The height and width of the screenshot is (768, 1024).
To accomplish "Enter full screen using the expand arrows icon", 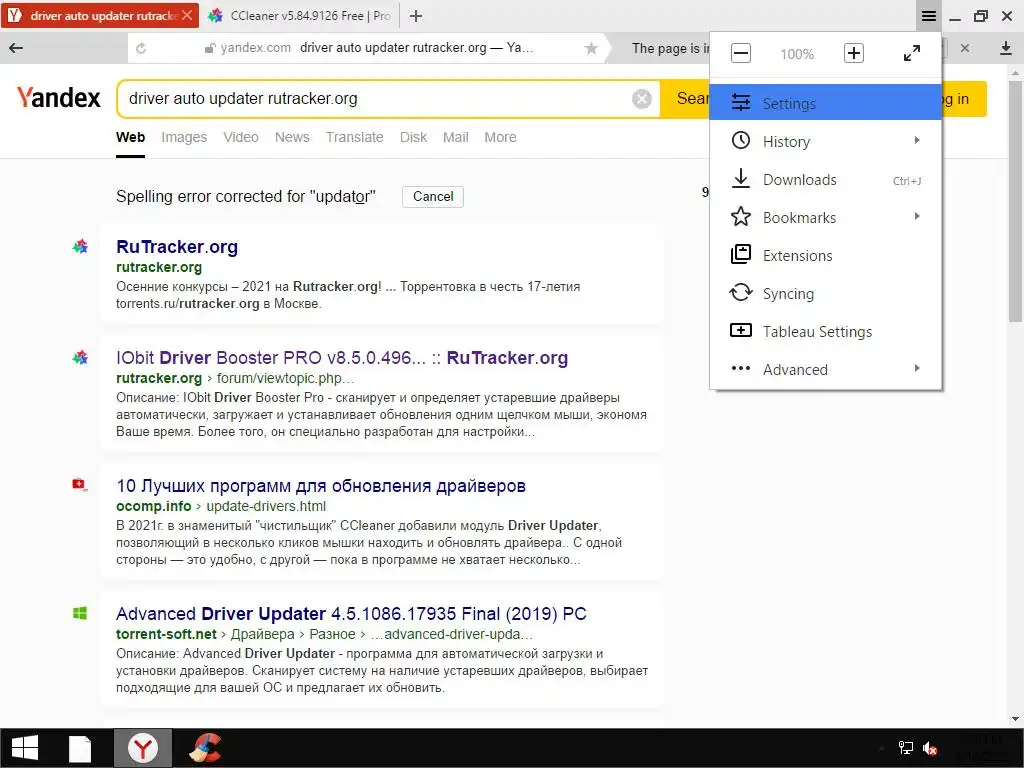I will pos(912,54).
